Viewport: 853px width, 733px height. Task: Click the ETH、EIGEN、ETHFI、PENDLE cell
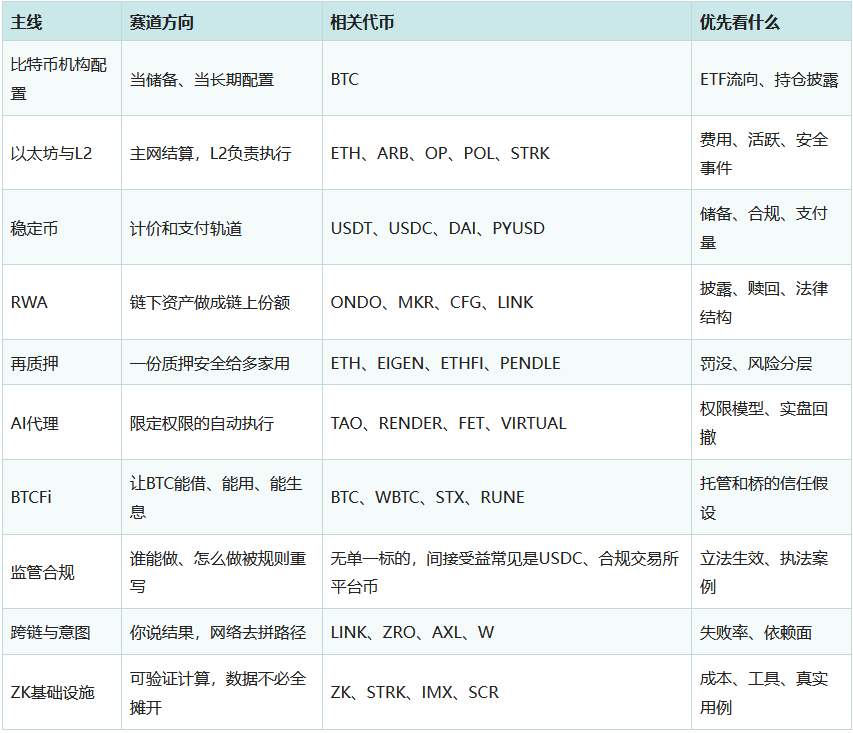507,362
